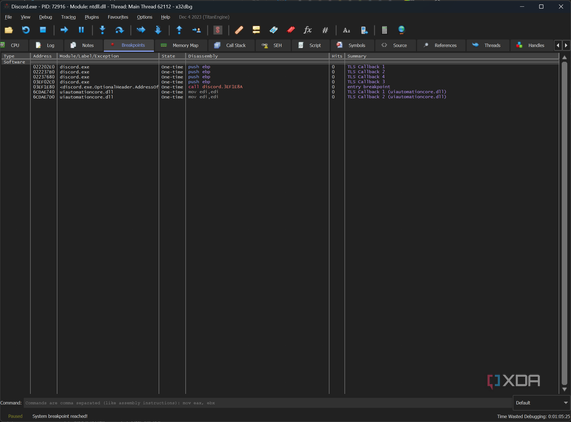Click the Software breakpoint type row
This screenshot has height=422, width=571.
[280, 62]
